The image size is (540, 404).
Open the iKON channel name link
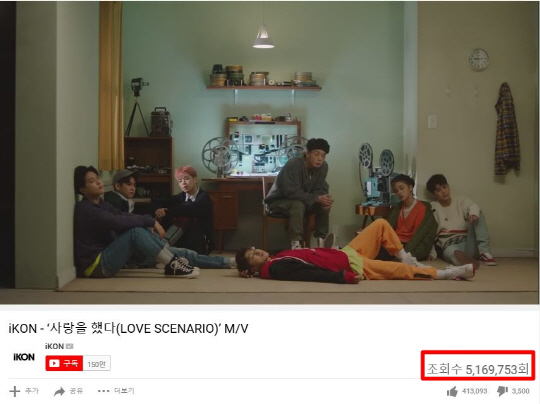point(54,346)
